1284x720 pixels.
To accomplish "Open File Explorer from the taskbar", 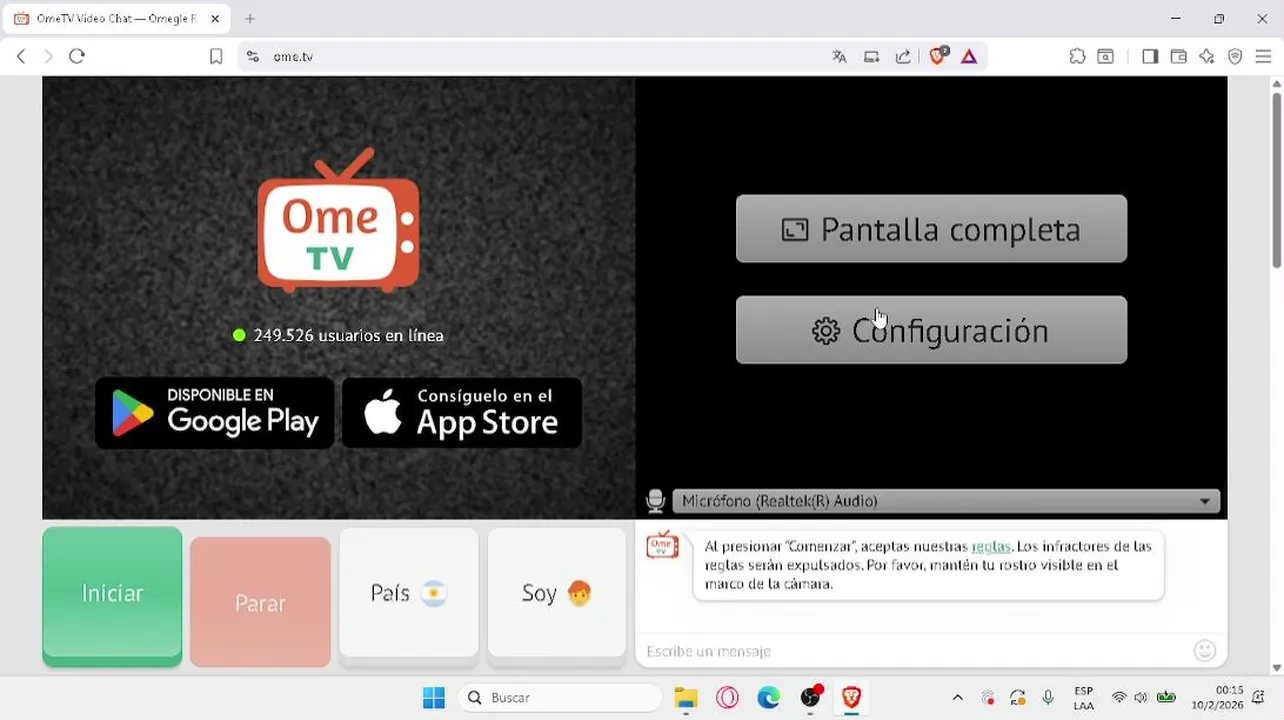I will (x=685, y=698).
